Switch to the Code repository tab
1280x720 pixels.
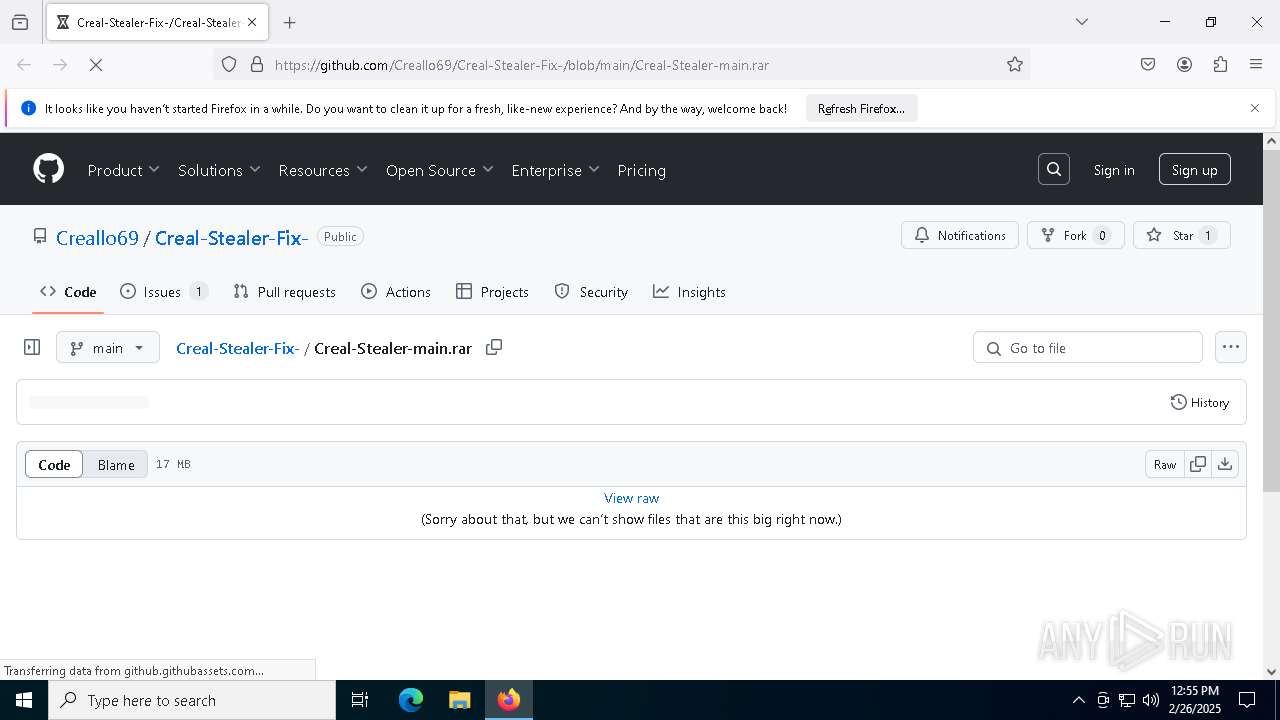click(68, 292)
